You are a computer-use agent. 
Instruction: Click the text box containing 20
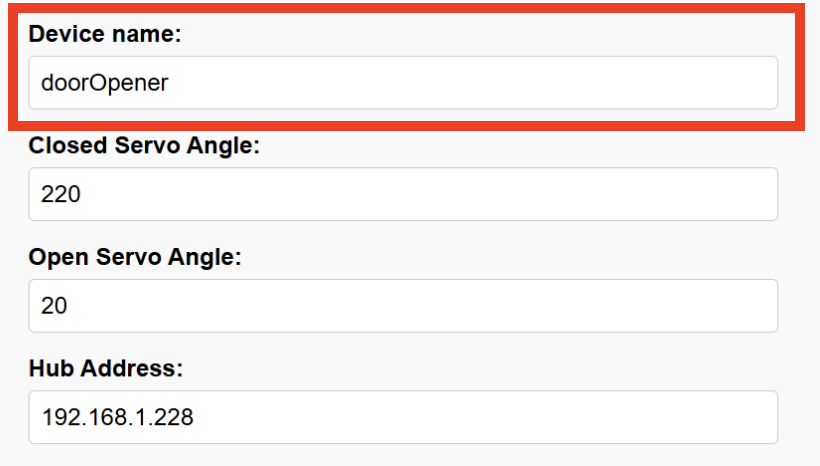click(403, 306)
